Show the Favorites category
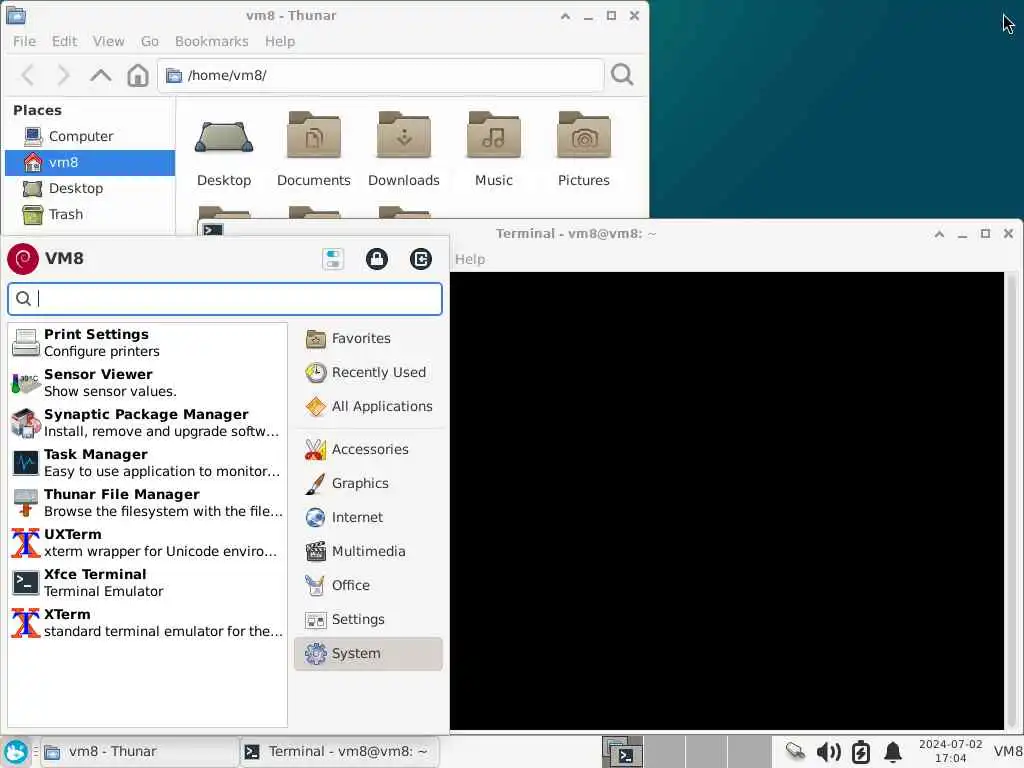This screenshot has height=768, width=1024. (x=368, y=338)
